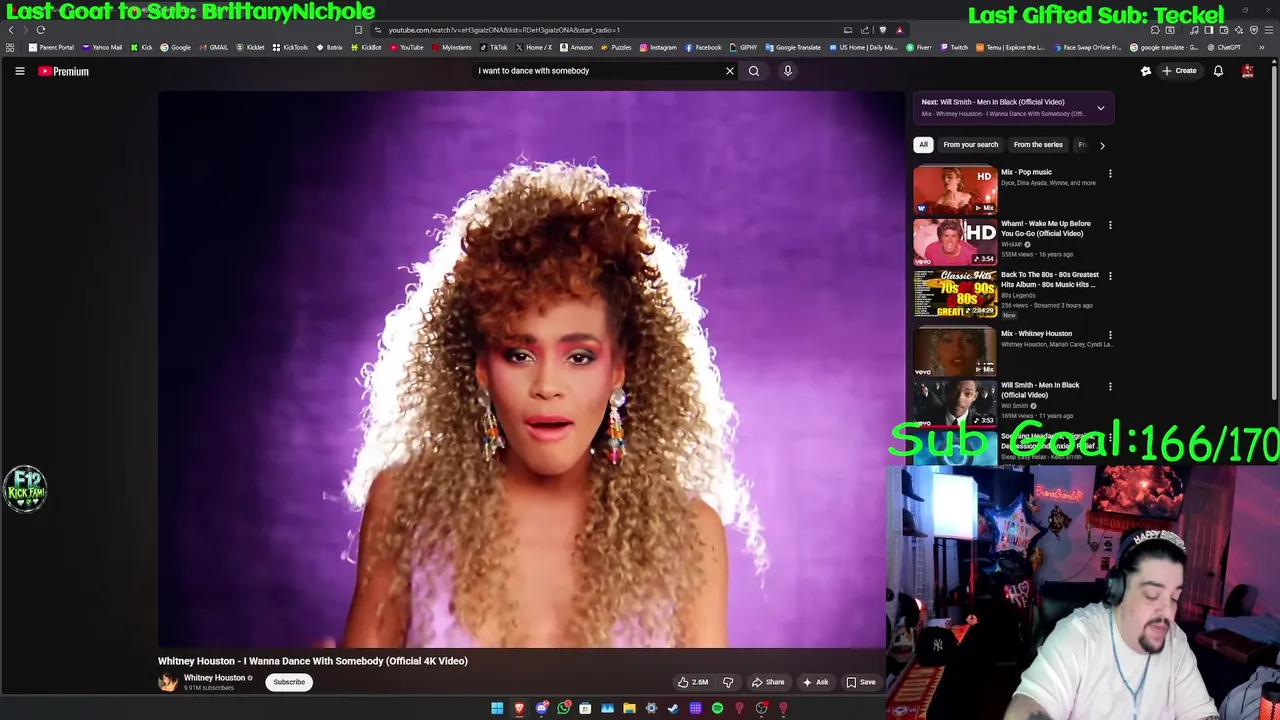Open the GMAIL bookmark

(213, 47)
